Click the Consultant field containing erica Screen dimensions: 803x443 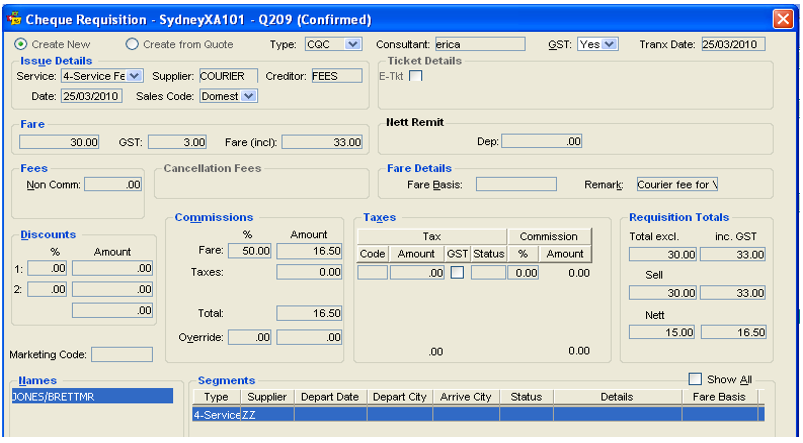pyautogui.click(x=480, y=44)
